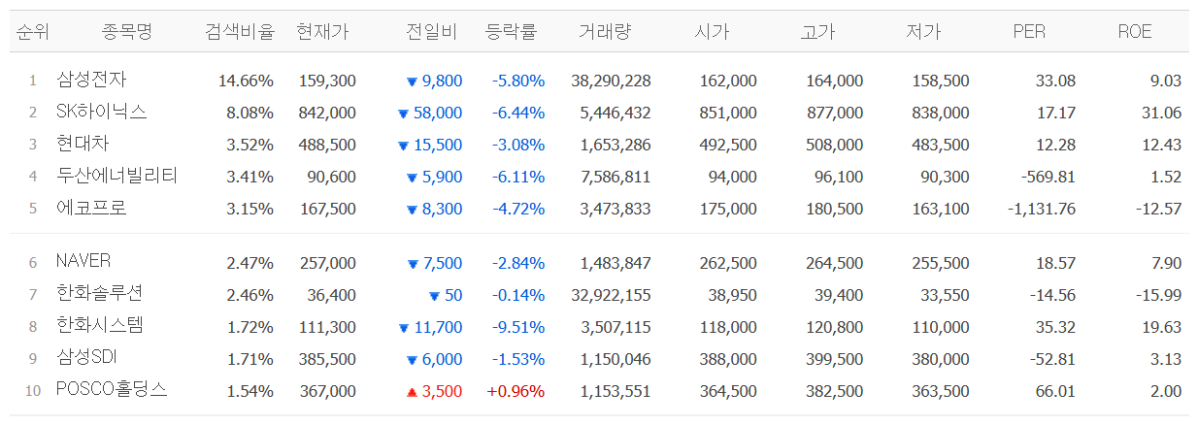Click the blue down arrow beside 6,000

[x=412, y=360]
